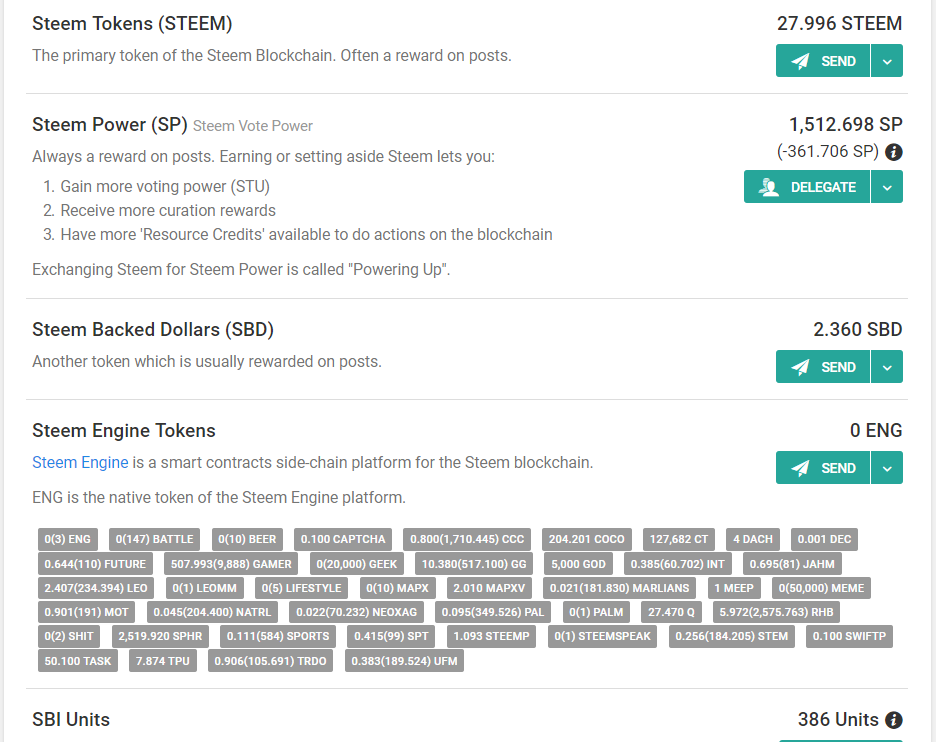Open dropdown next to STEEM SEND button
Image resolution: width=936 pixels, height=742 pixels.
(887, 61)
